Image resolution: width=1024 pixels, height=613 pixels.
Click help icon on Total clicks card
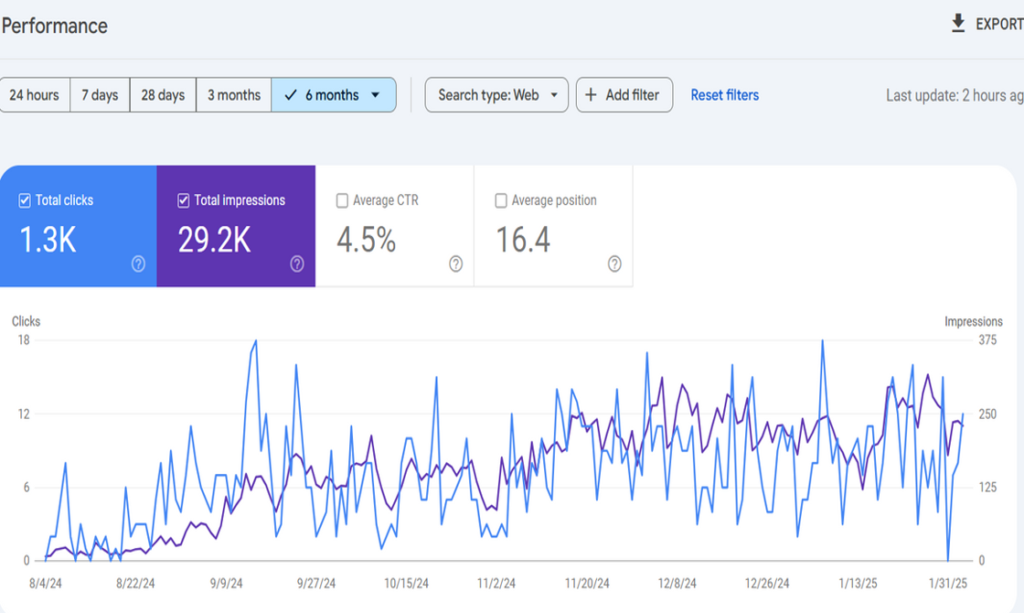(138, 264)
